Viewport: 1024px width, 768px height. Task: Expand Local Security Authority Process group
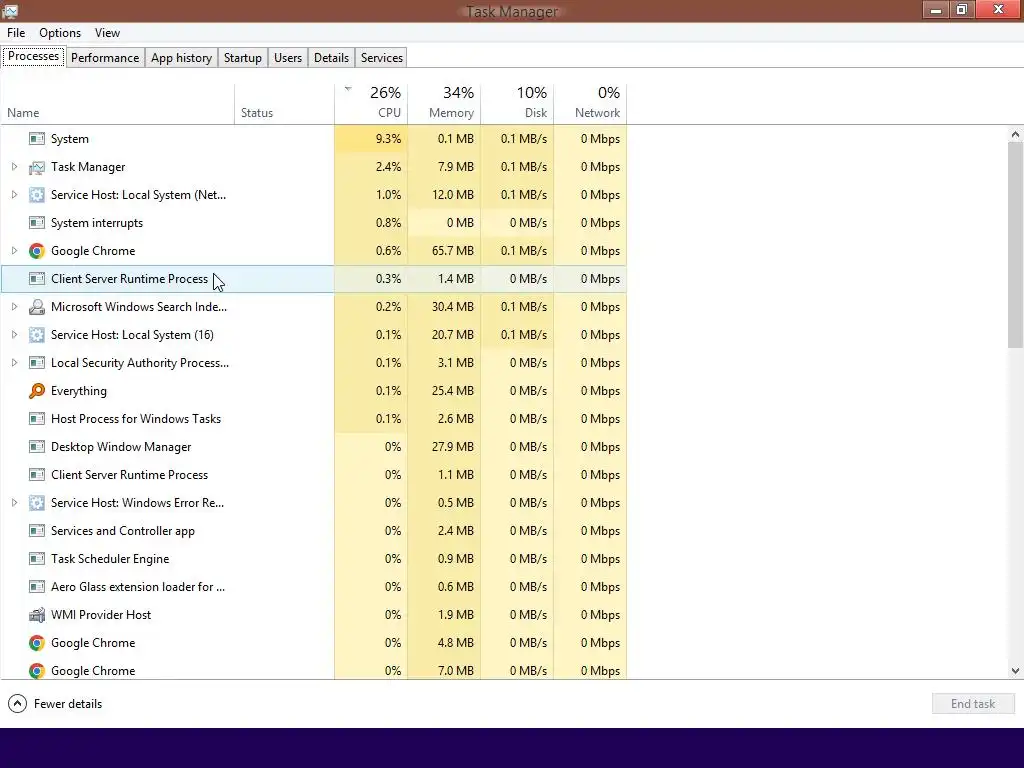click(14, 362)
